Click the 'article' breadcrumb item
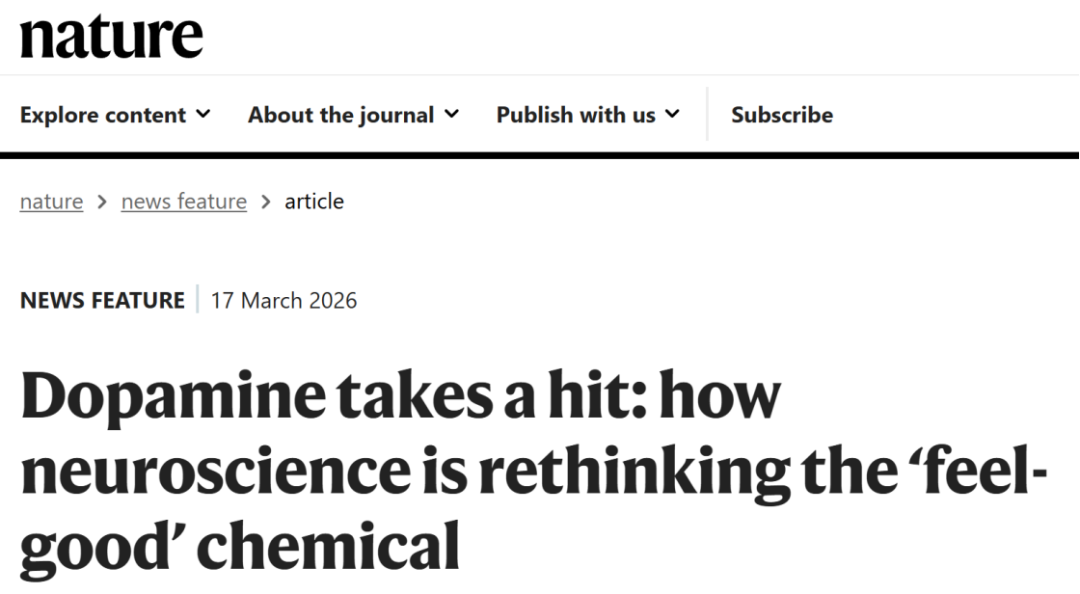This screenshot has width=1080, height=594. click(314, 201)
